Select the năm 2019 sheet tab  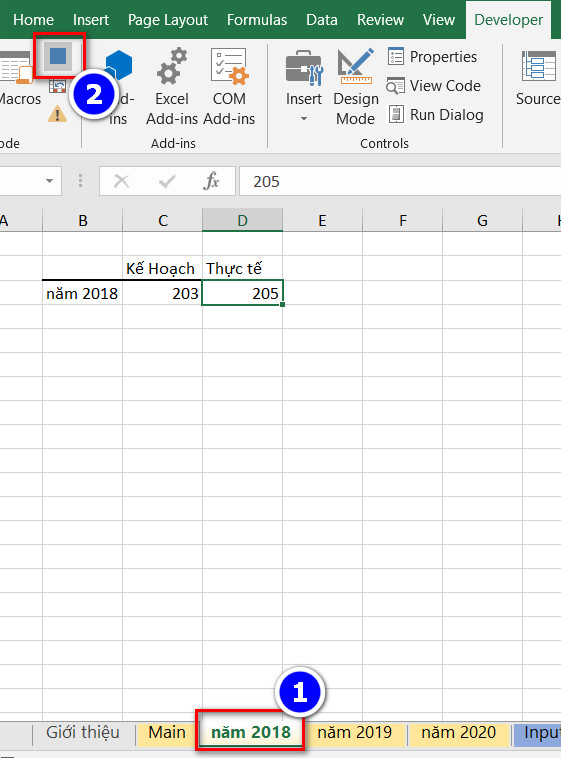(x=355, y=732)
